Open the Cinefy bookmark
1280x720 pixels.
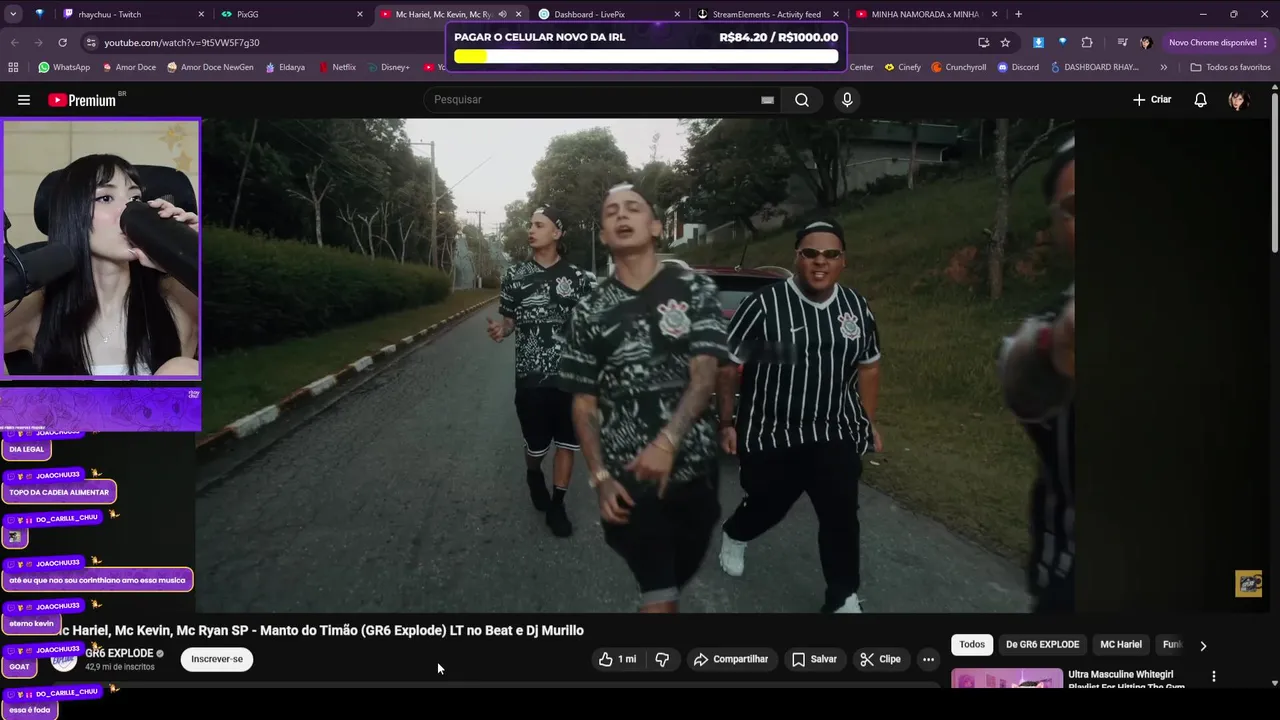tap(902, 67)
